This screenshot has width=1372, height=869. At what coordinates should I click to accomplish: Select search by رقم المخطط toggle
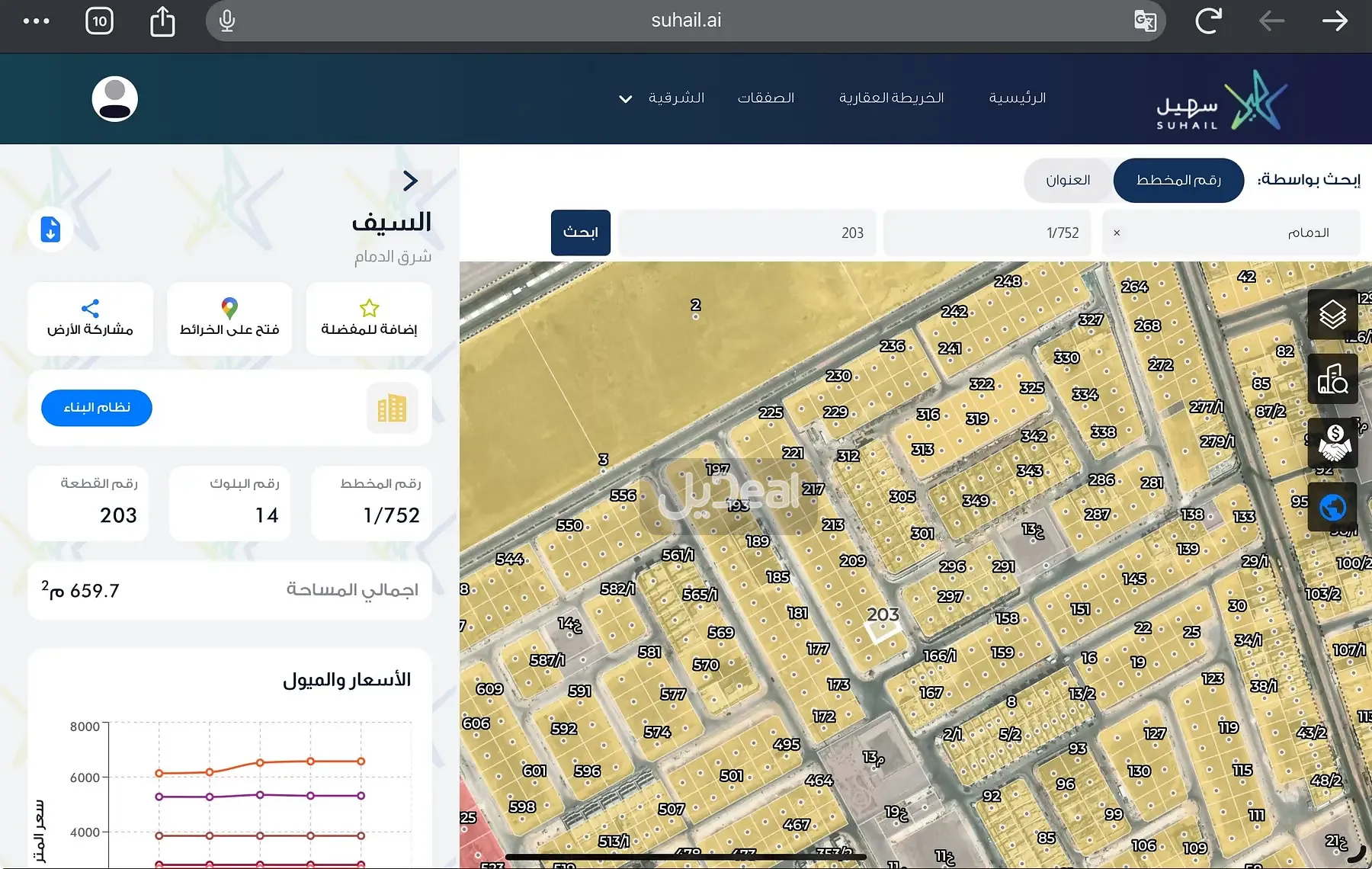coord(1178,181)
